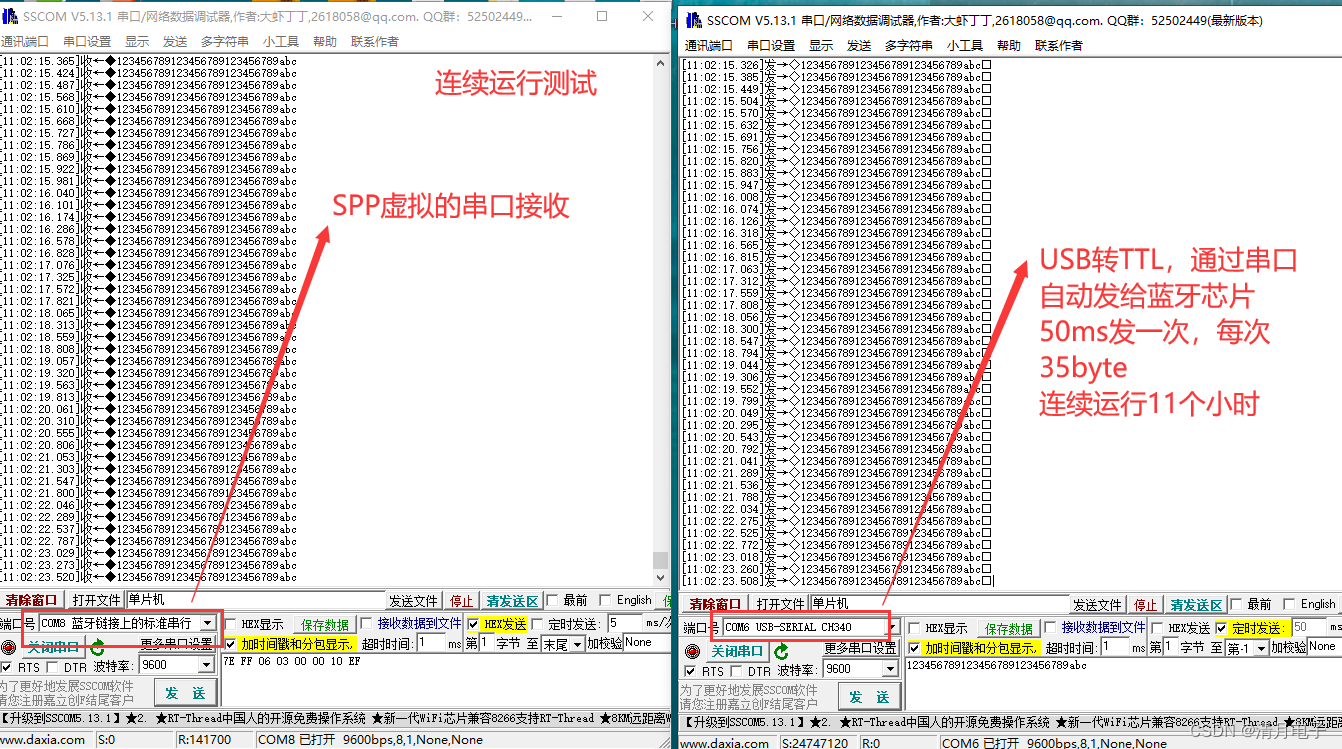This screenshot has height=749, width=1342.
Task: Open 多字符串 menu in COM8 window
Action: (x=225, y=41)
